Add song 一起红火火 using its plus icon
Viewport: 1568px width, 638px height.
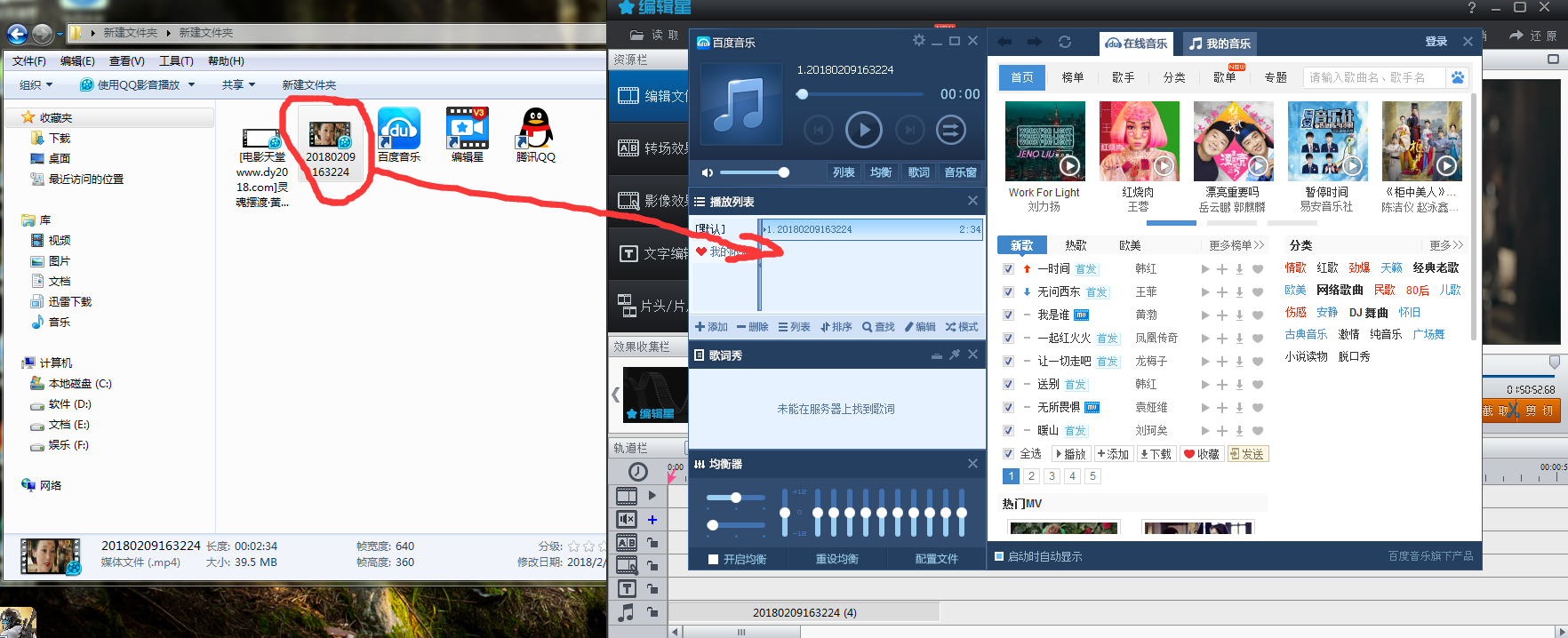click(1222, 339)
